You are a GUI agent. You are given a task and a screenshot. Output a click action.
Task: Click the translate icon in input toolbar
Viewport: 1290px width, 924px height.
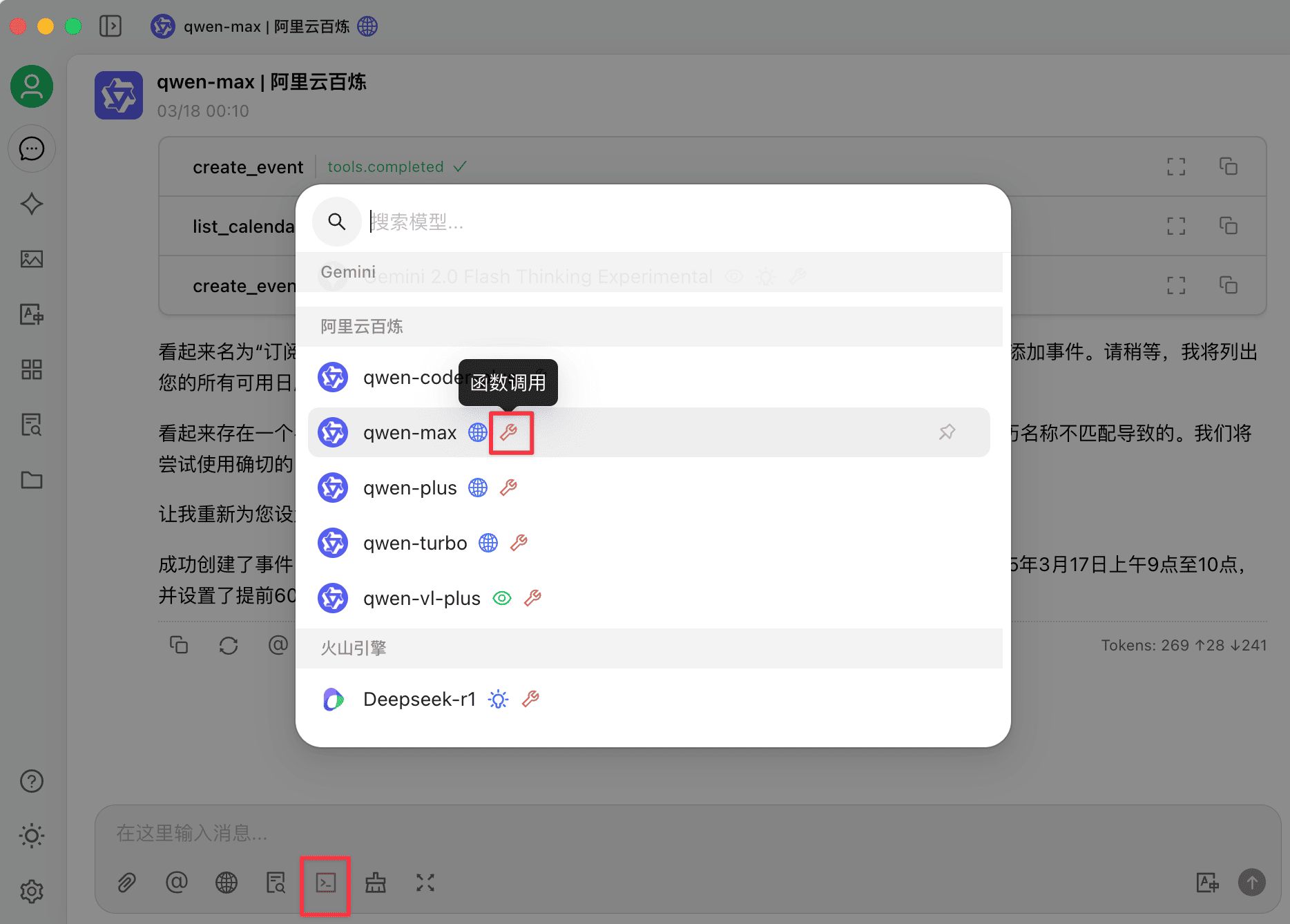tap(1208, 883)
